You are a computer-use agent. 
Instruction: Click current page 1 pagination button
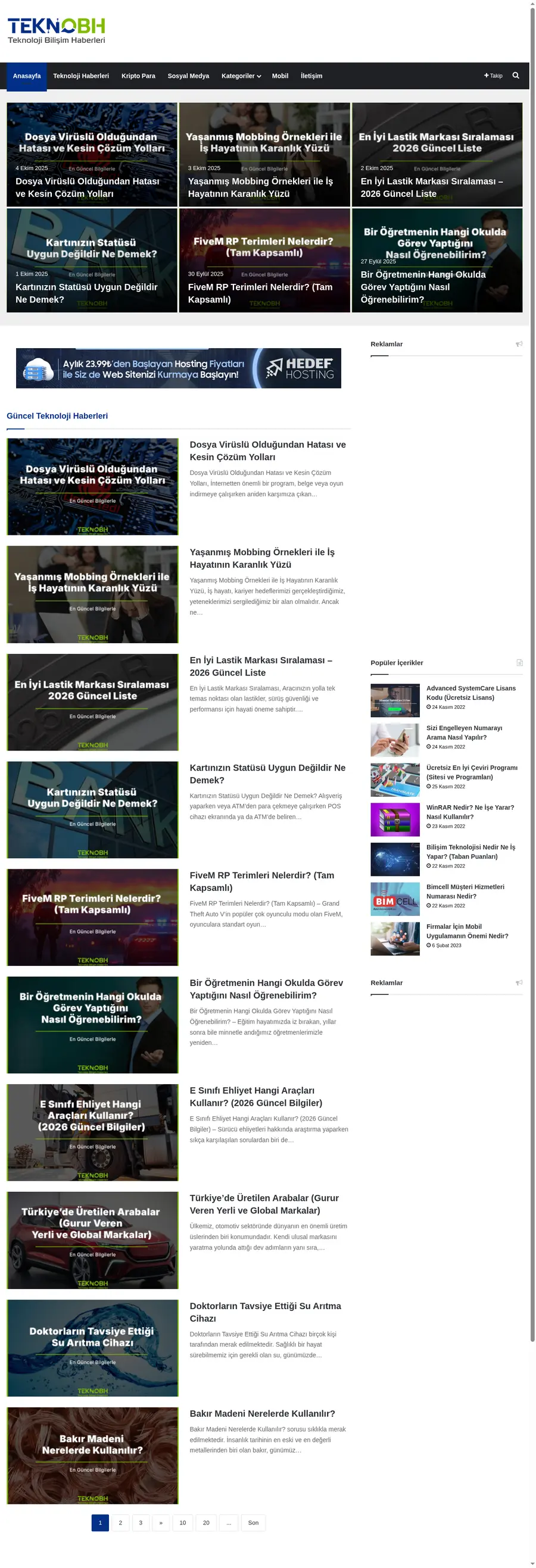pyautogui.click(x=100, y=1522)
